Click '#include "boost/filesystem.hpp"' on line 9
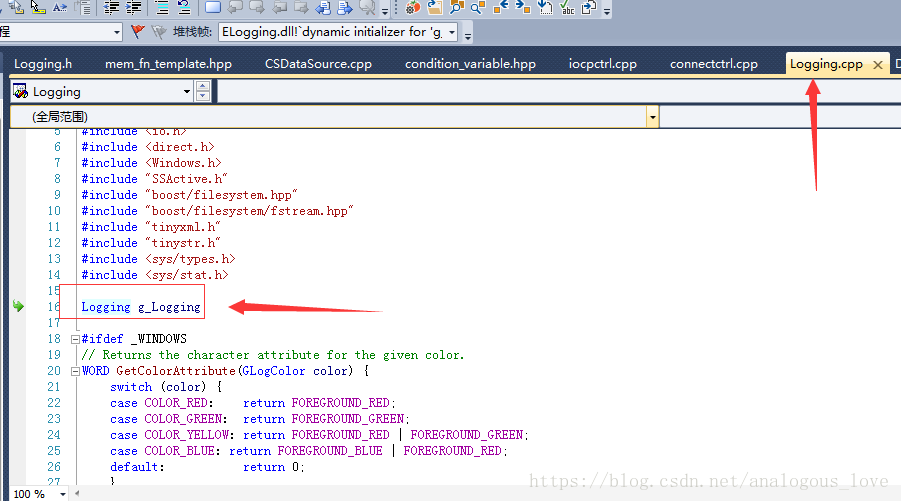Viewport: 901px width, 501px height. 189,195
